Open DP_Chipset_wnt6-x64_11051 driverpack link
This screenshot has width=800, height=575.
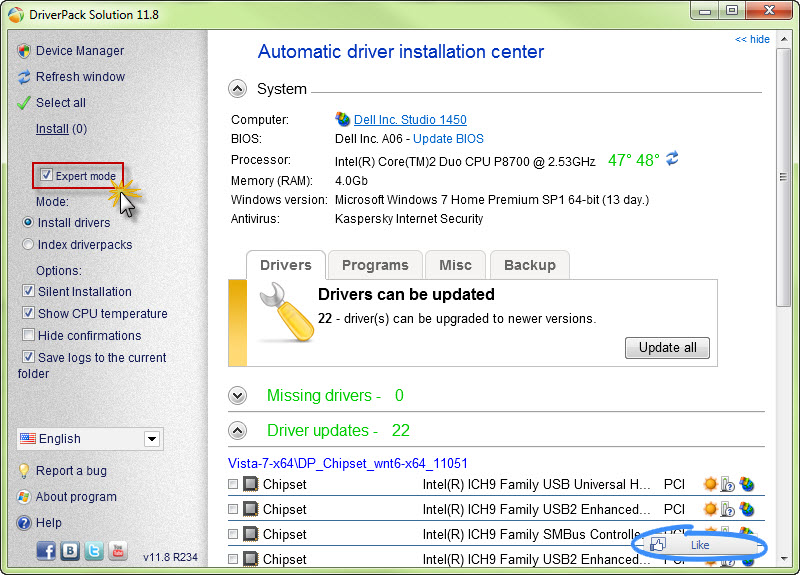(347, 463)
